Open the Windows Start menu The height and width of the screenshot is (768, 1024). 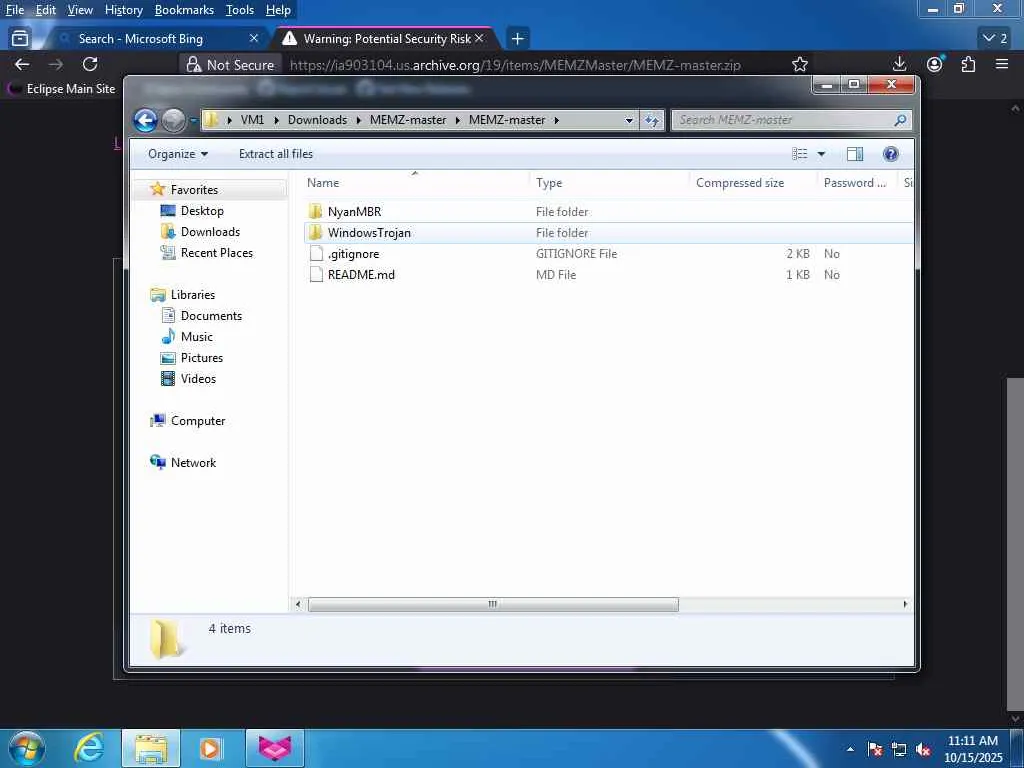click(27, 748)
